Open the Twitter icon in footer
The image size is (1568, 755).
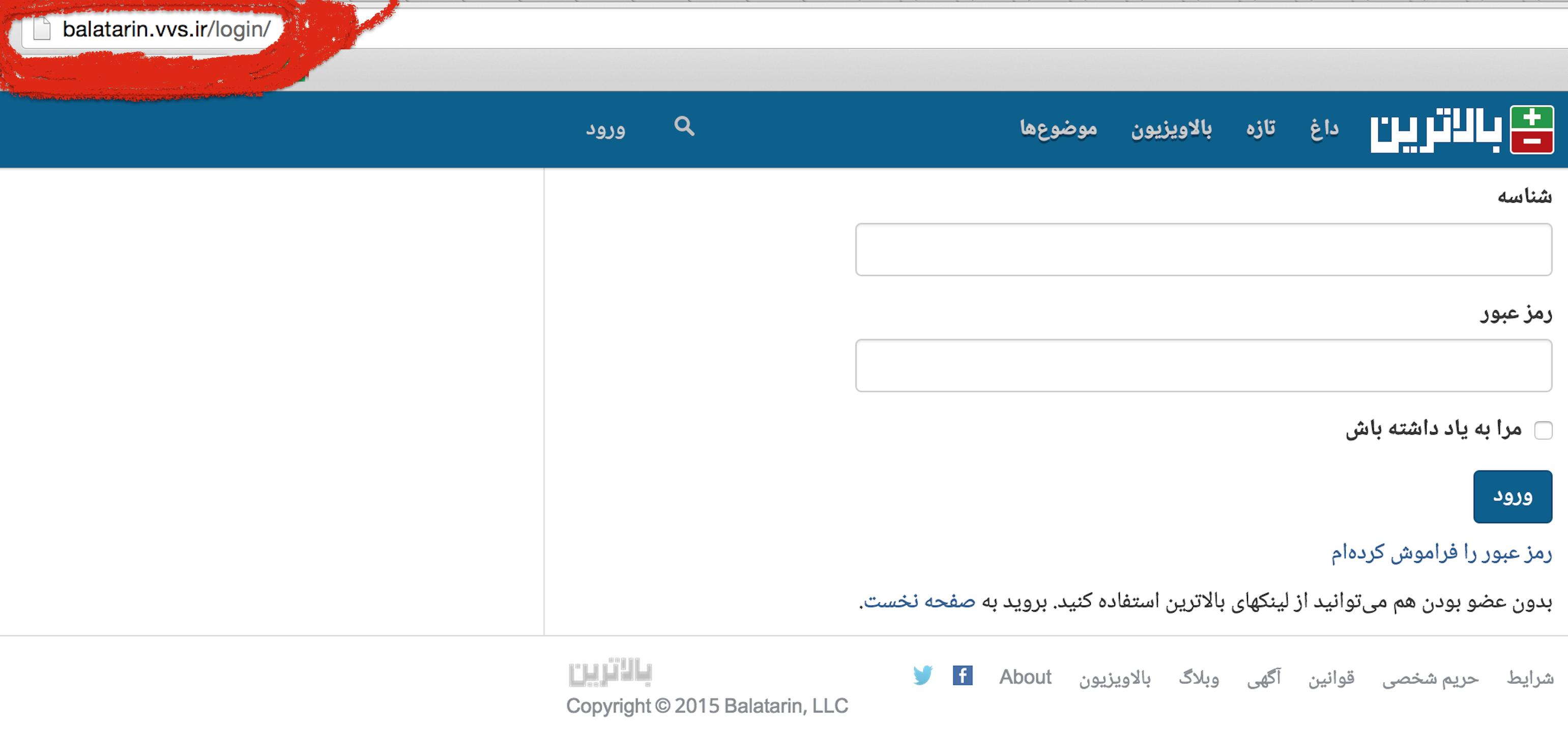(922, 675)
